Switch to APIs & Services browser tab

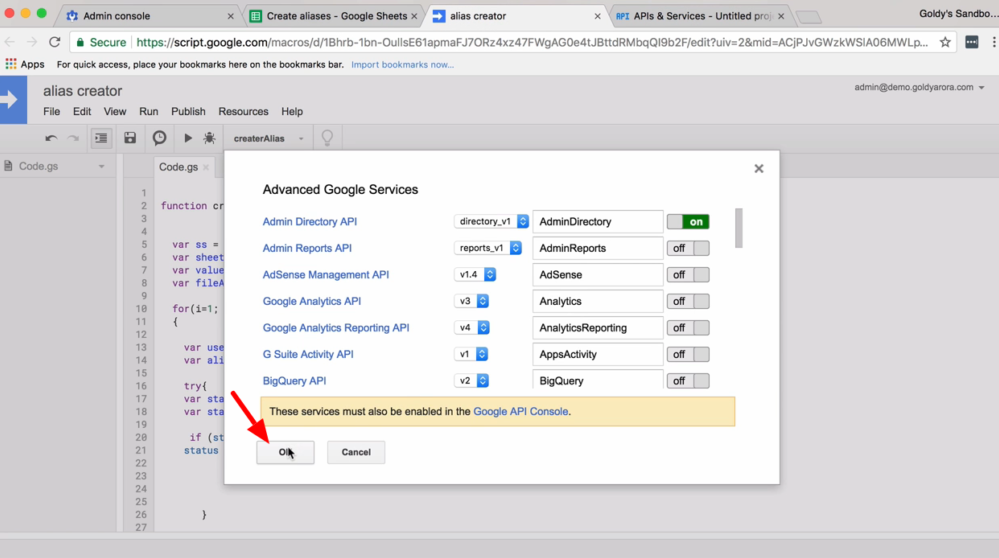pos(700,16)
